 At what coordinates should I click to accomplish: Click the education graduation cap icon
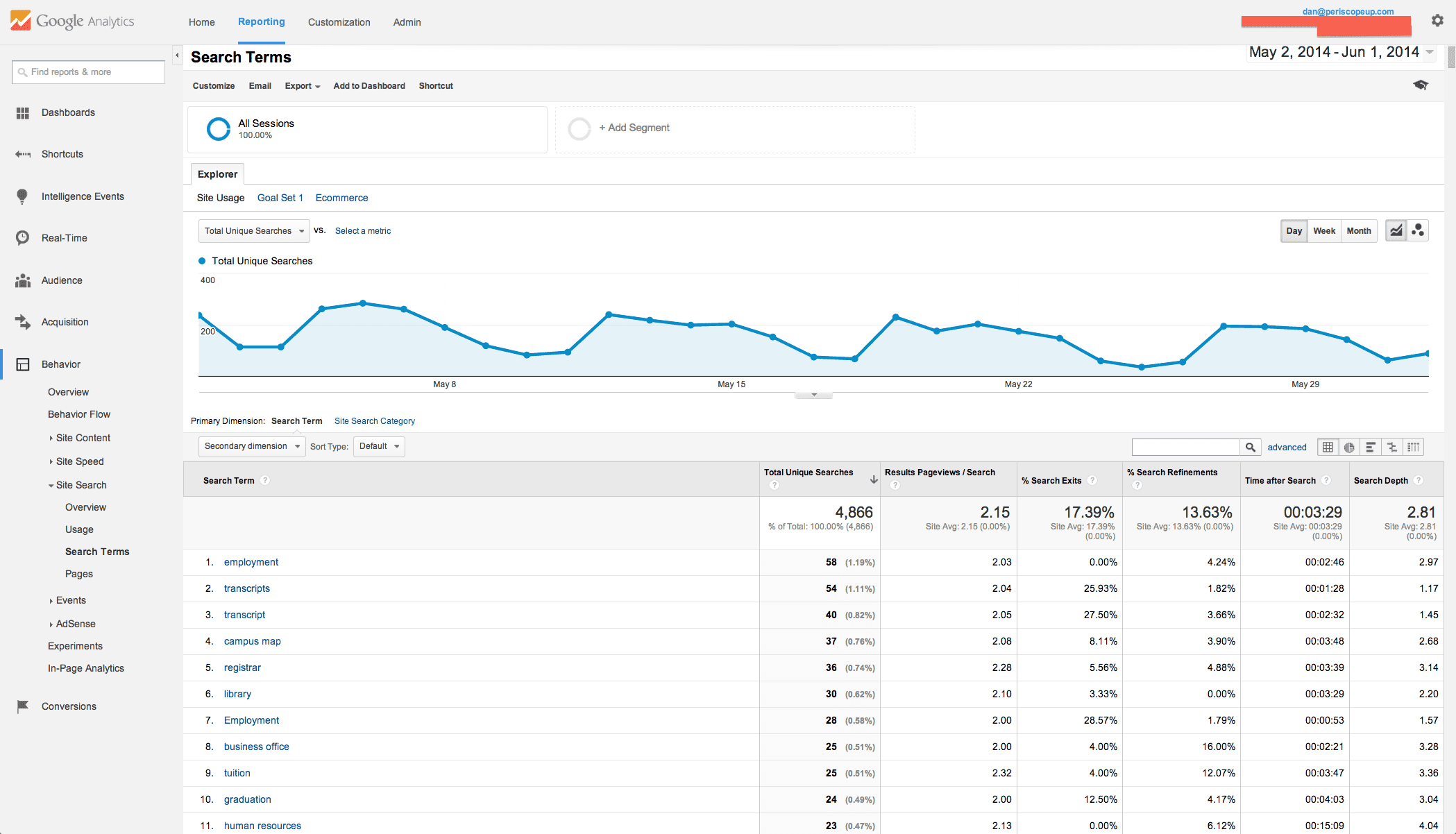1421,85
